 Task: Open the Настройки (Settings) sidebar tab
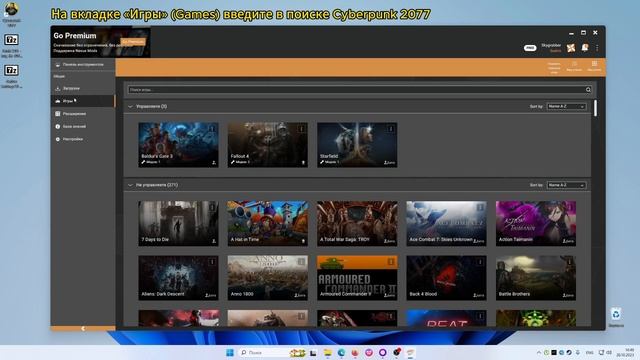tap(83, 139)
